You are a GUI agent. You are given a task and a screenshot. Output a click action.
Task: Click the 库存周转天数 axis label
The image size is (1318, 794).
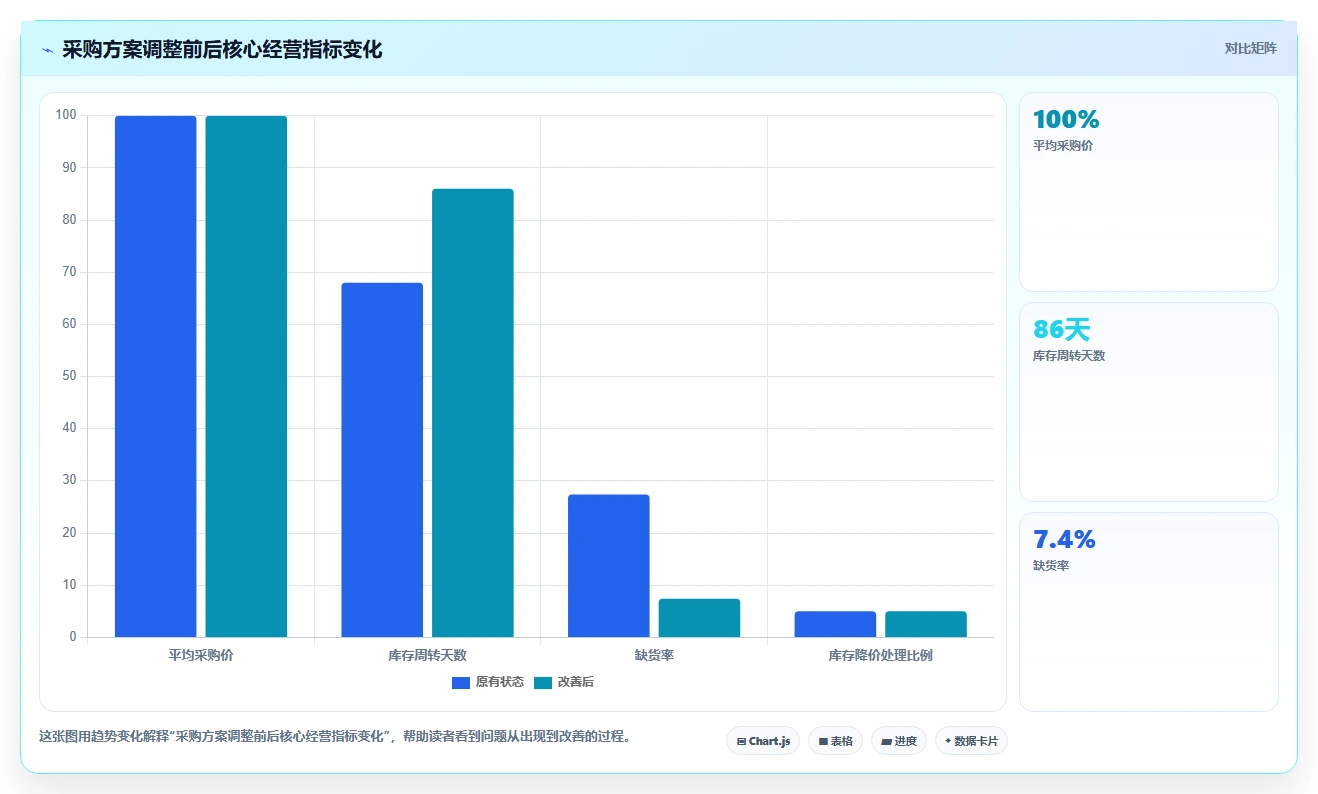427,656
